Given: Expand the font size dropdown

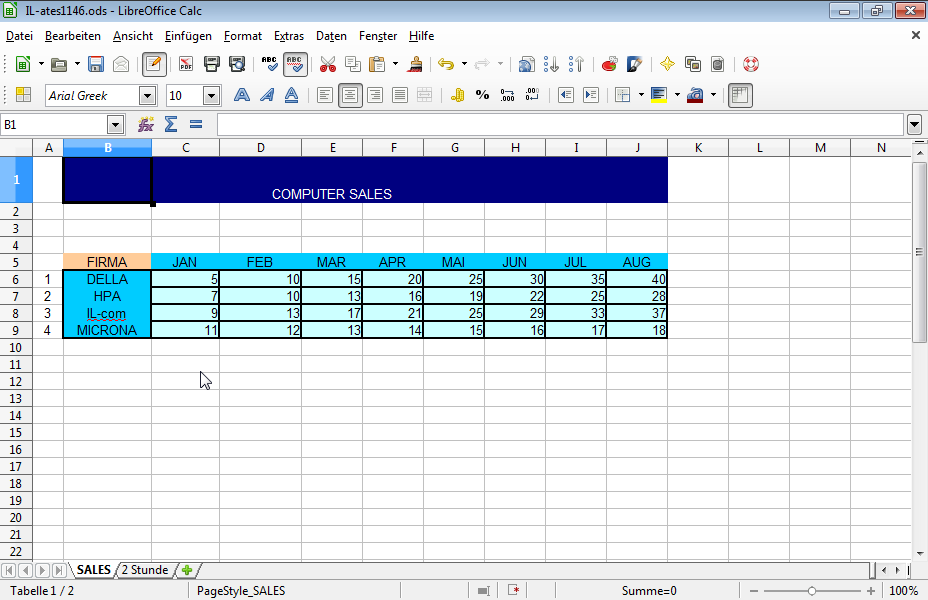Looking at the screenshot, I should tap(211, 95).
